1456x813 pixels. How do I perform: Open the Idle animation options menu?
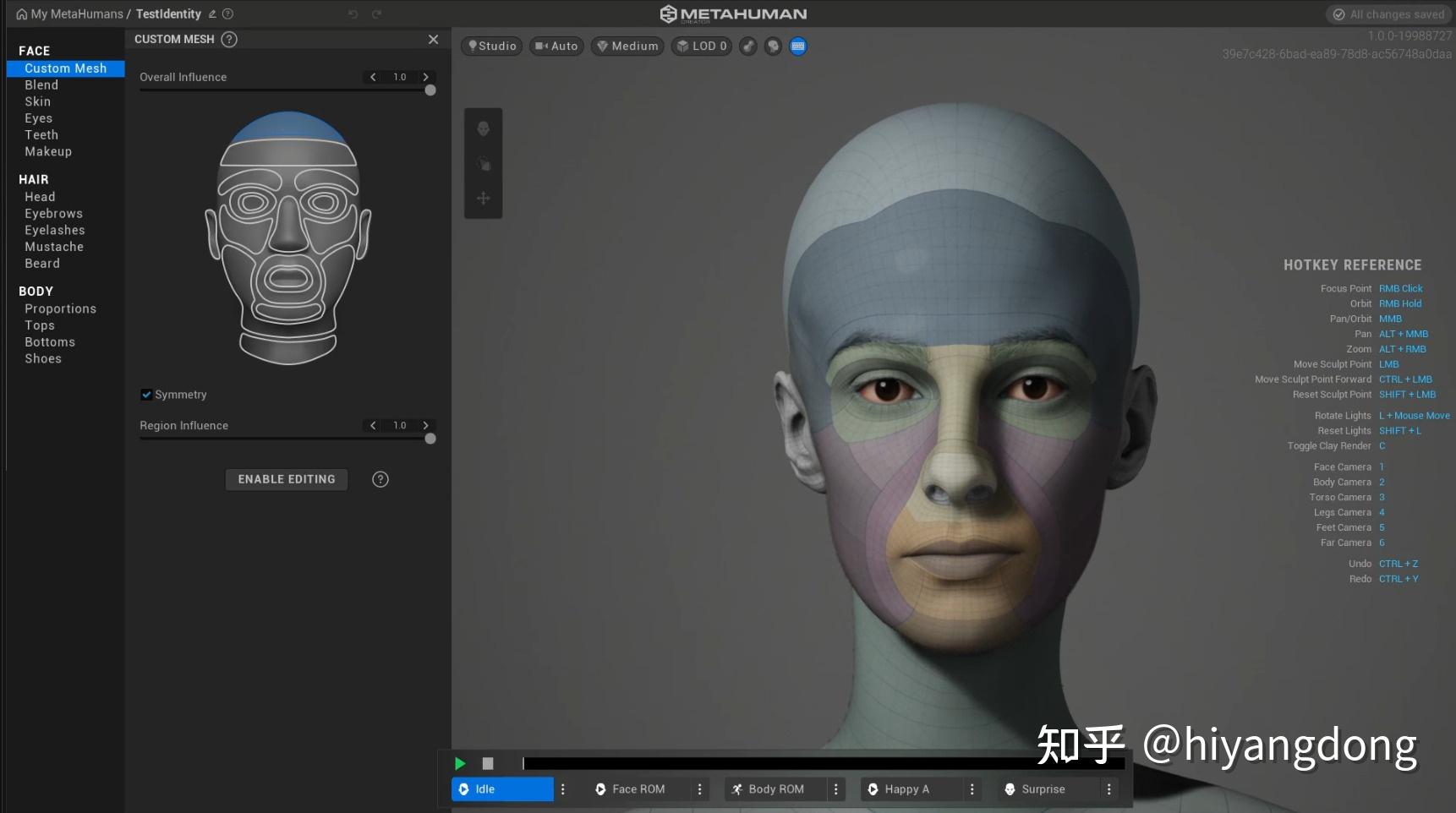[563, 788]
